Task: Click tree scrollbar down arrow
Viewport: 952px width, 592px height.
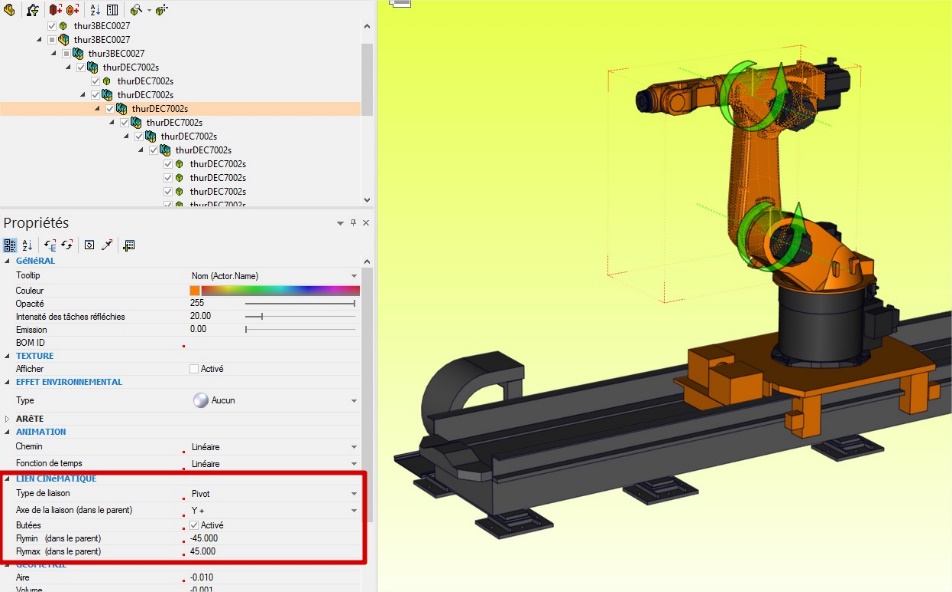Action: [367, 200]
